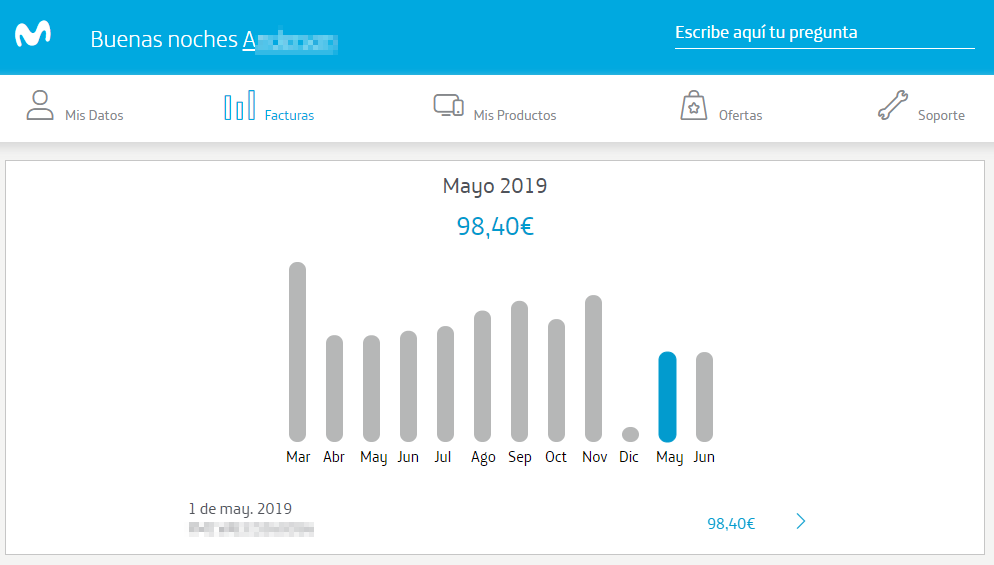Click the 98,40€ amount in the invoice row
Screen dimensions: 994x565
coord(731,523)
